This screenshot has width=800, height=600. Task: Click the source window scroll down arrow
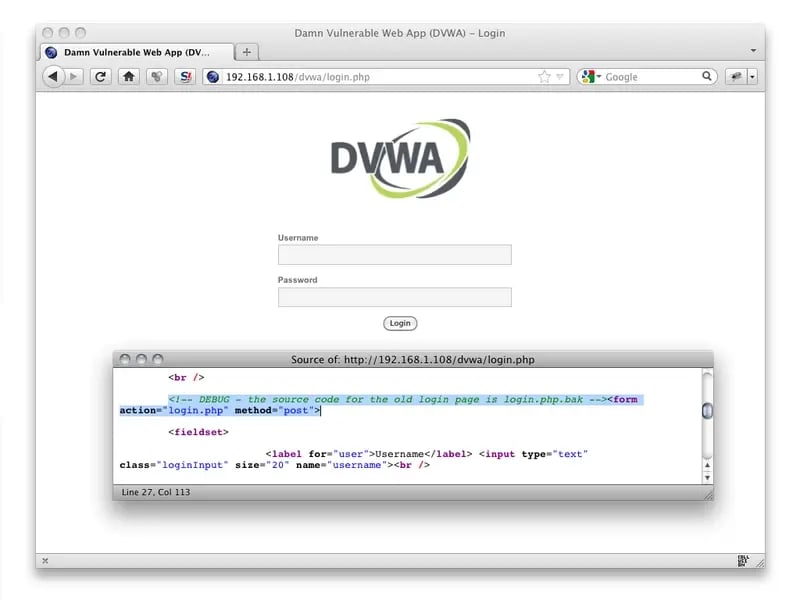point(707,478)
